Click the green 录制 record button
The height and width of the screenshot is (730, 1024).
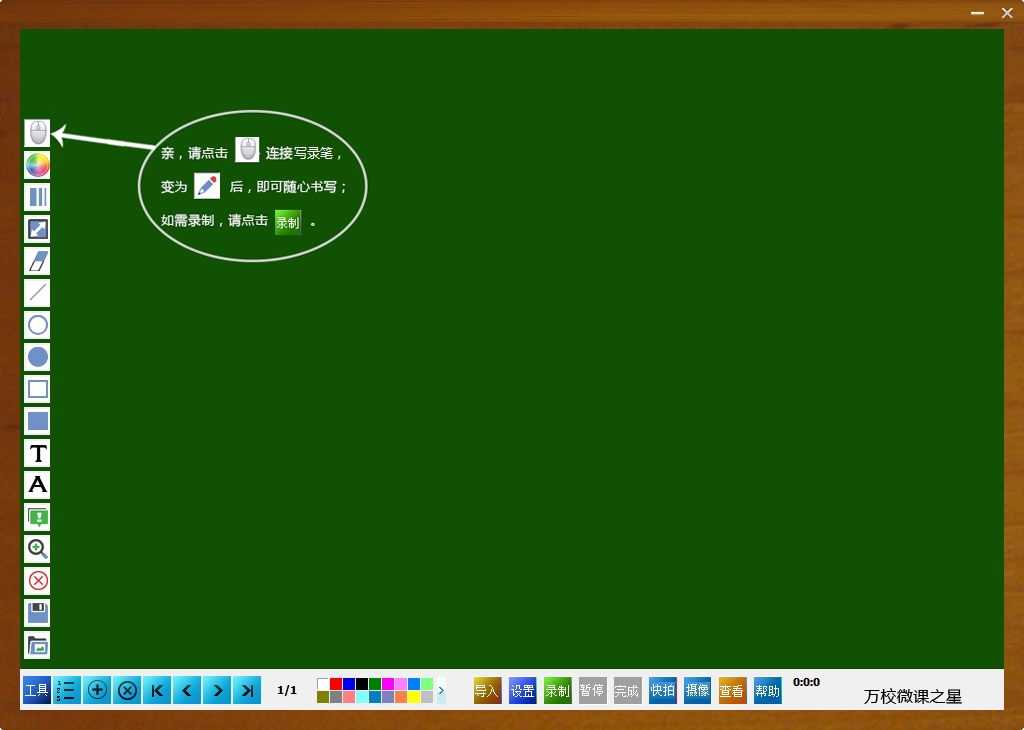click(x=558, y=690)
